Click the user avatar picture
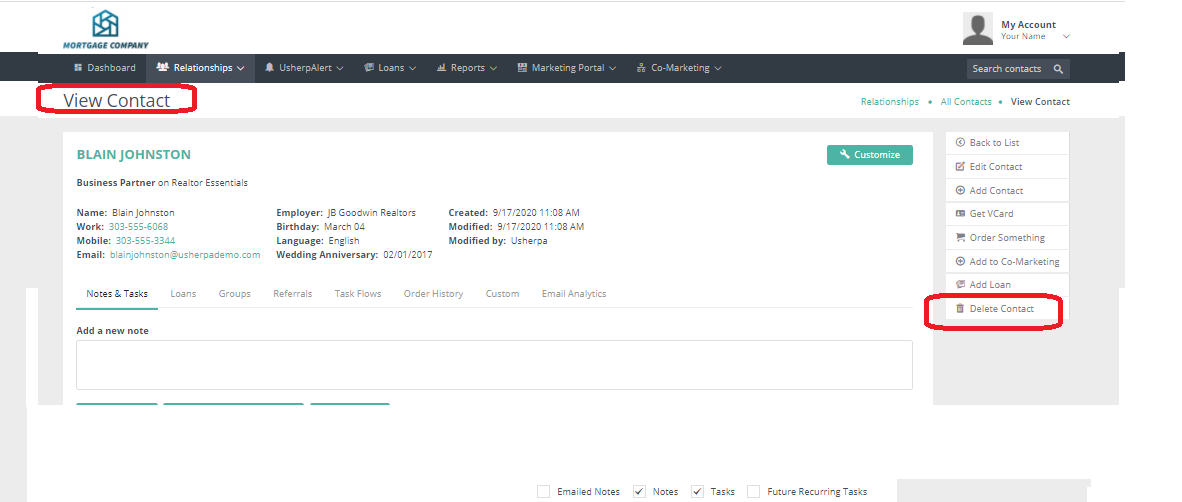Image resolution: width=1182 pixels, height=502 pixels. pos(977,29)
